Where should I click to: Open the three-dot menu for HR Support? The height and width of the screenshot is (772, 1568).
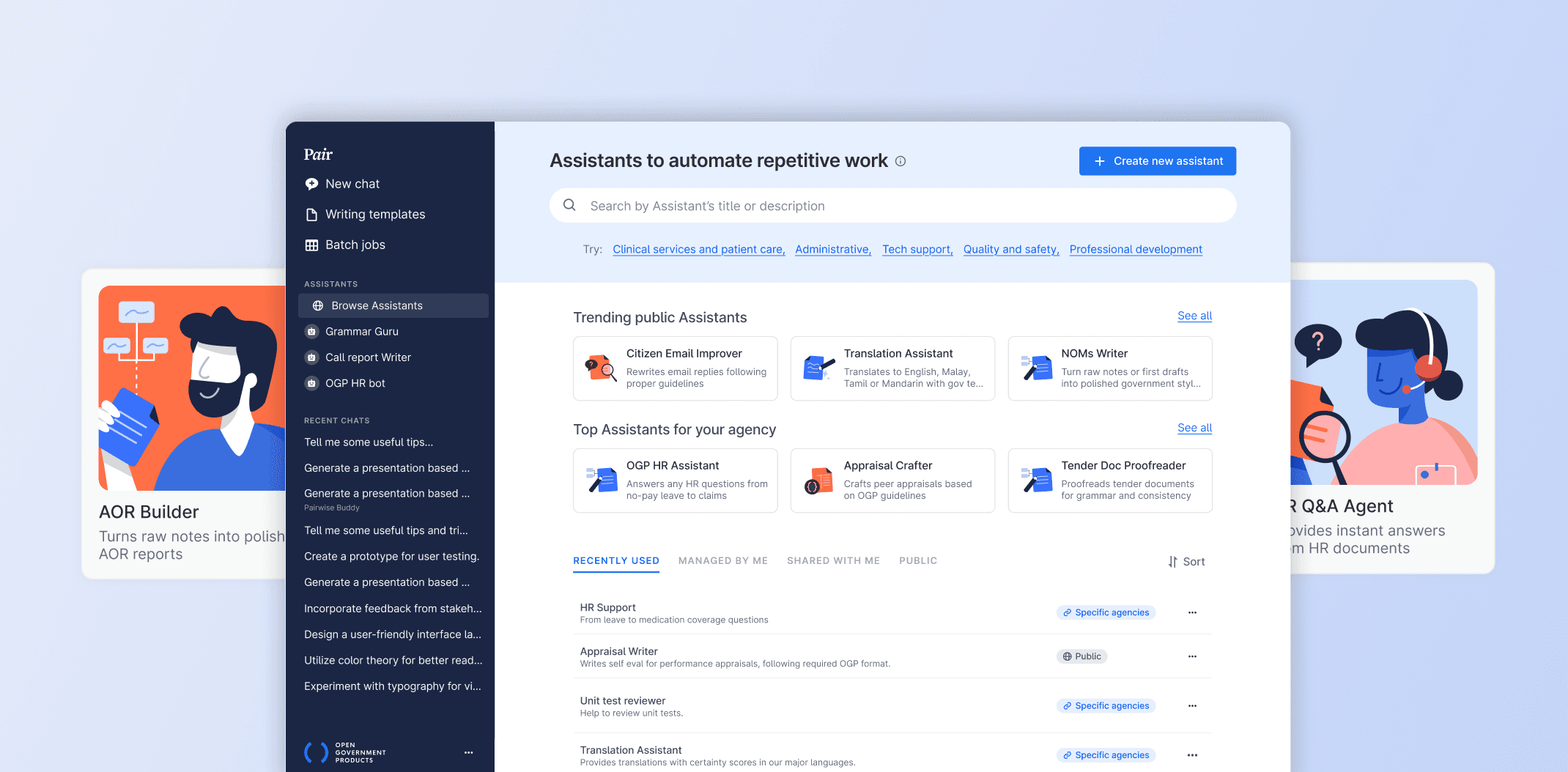[x=1192, y=612]
